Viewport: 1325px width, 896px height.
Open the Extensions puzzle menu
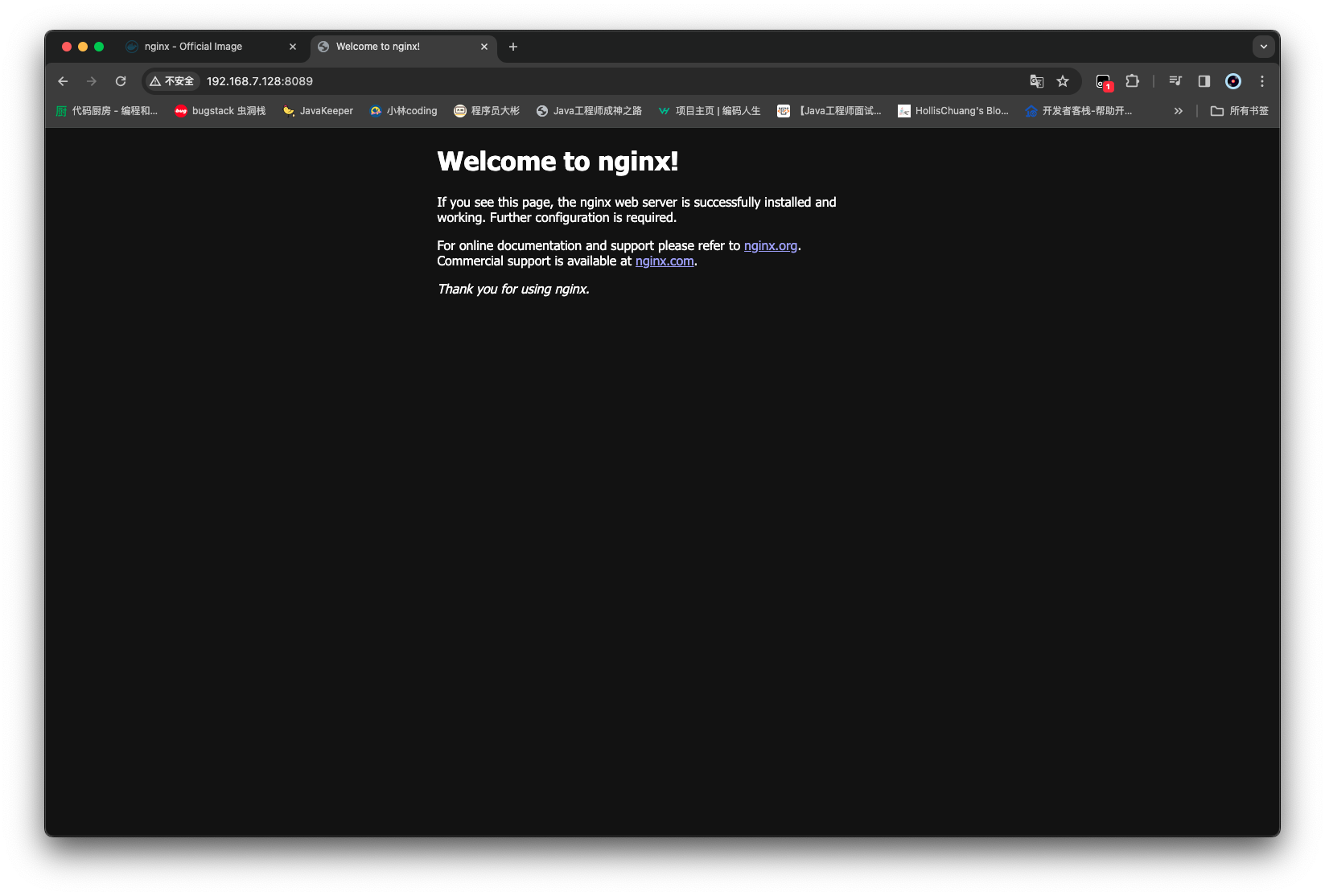pos(1133,81)
